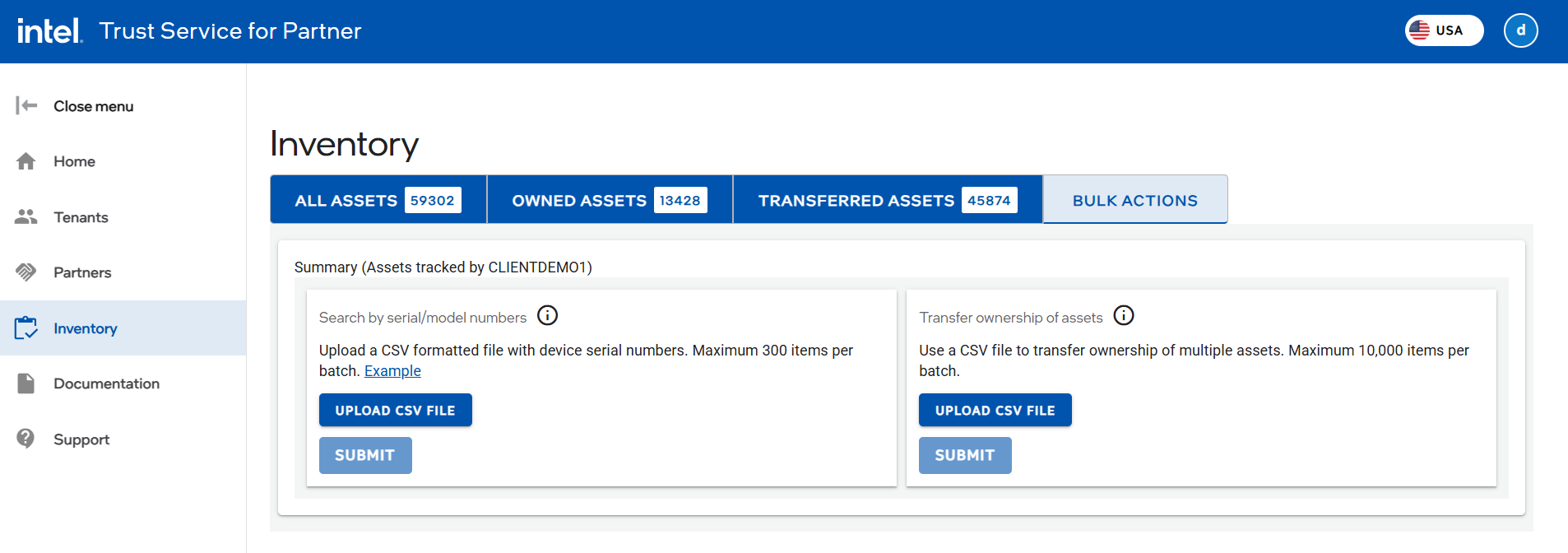Switch to the Transferred Assets tab
1568x553 pixels.
(888, 200)
